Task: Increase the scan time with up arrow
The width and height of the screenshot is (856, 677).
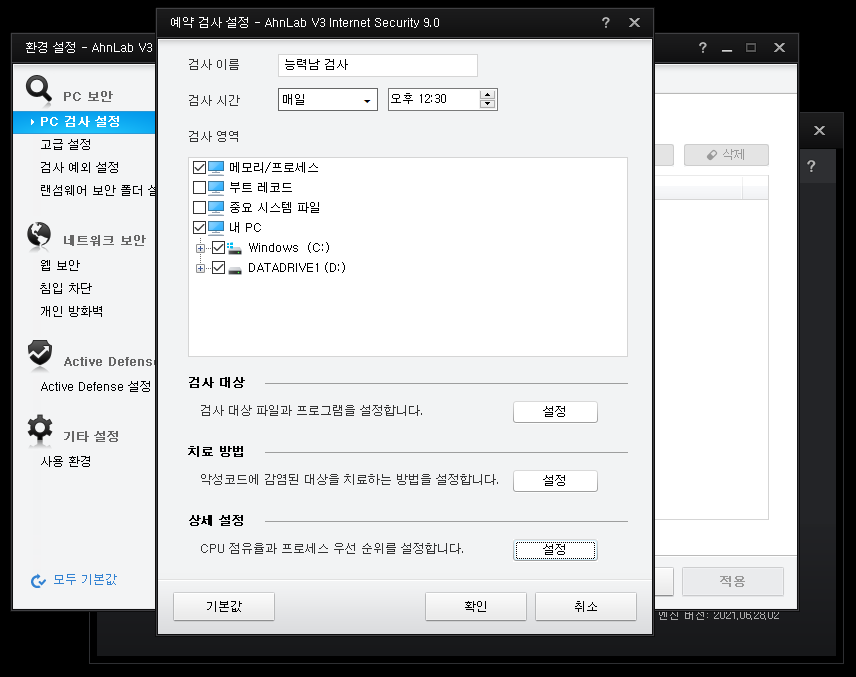Action: click(x=487, y=95)
